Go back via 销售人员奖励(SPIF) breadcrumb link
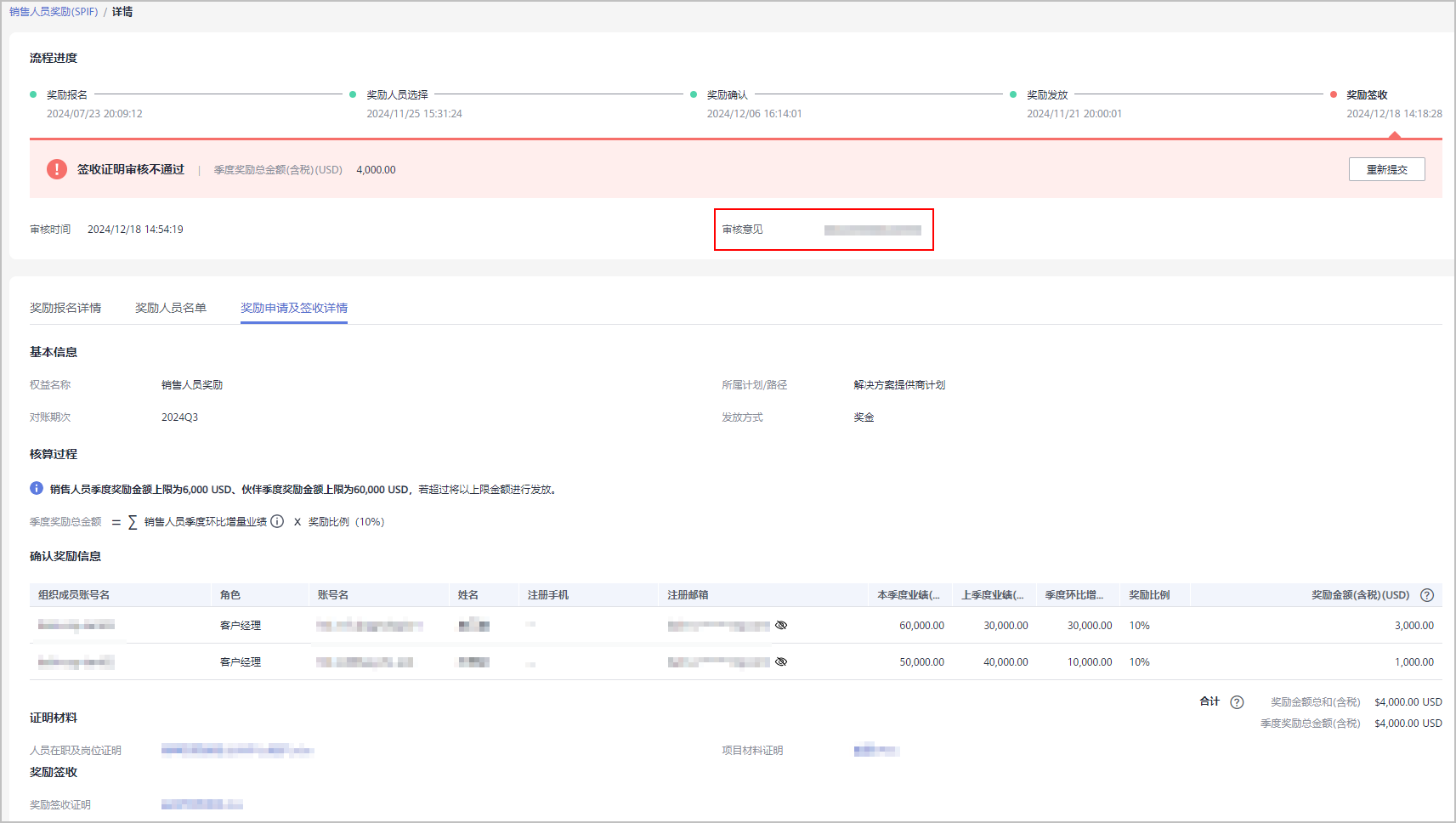 tap(54, 12)
